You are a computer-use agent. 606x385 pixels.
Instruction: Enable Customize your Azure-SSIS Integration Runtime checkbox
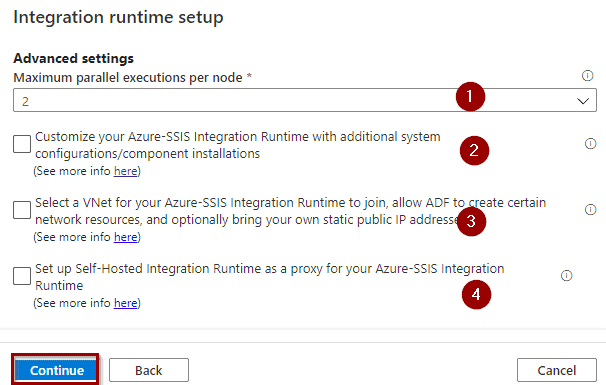pos(22,144)
